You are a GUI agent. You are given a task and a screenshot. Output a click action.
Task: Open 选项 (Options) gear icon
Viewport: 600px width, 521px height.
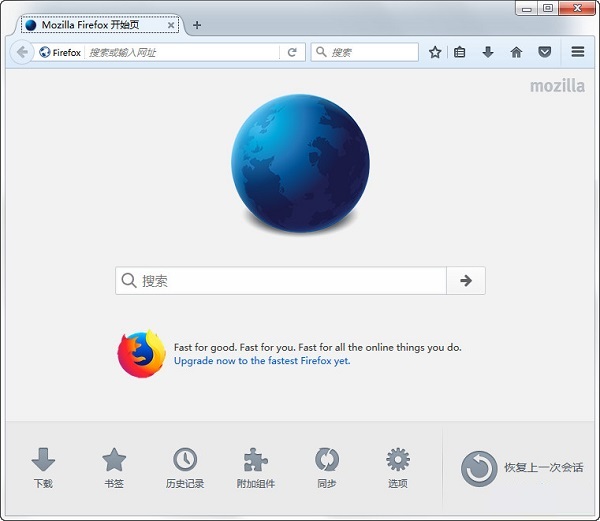coord(398,467)
